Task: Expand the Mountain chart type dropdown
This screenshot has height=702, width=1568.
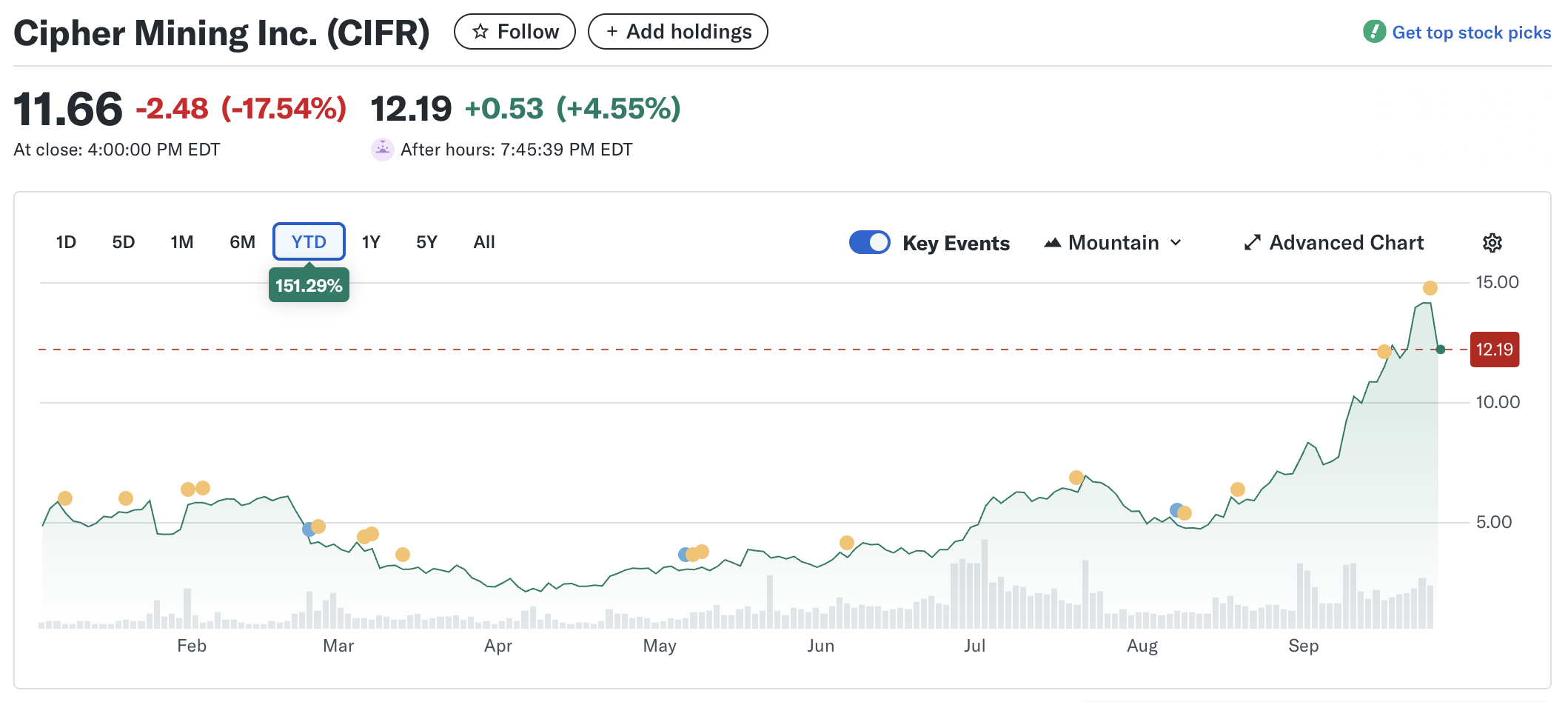Action: click(x=1113, y=243)
